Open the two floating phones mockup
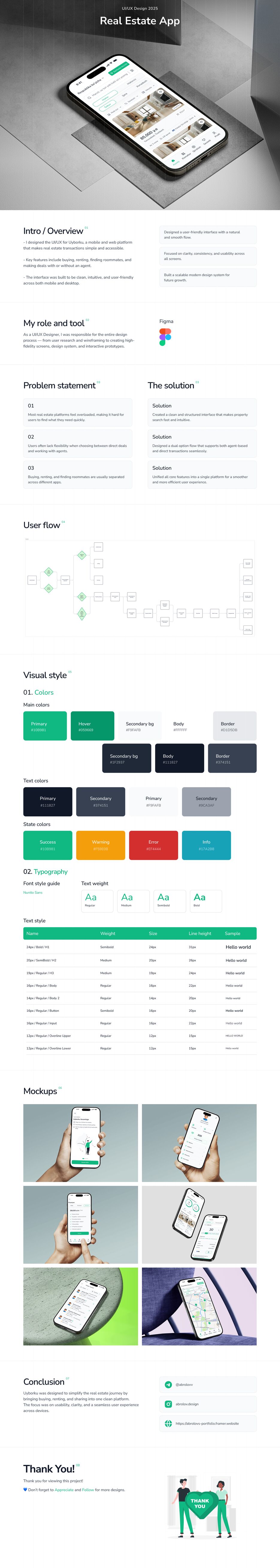Screen dimensions: 280x1568 (x=199, y=1225)
